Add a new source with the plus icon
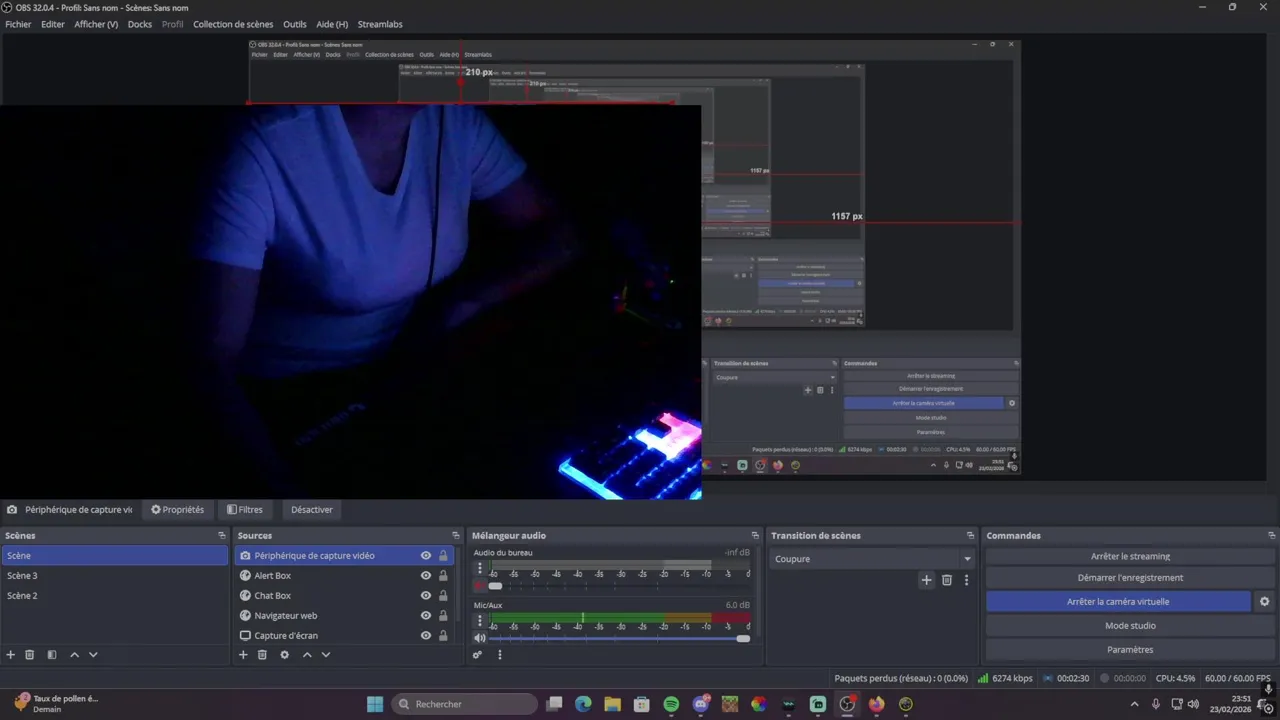 [243, 655]
